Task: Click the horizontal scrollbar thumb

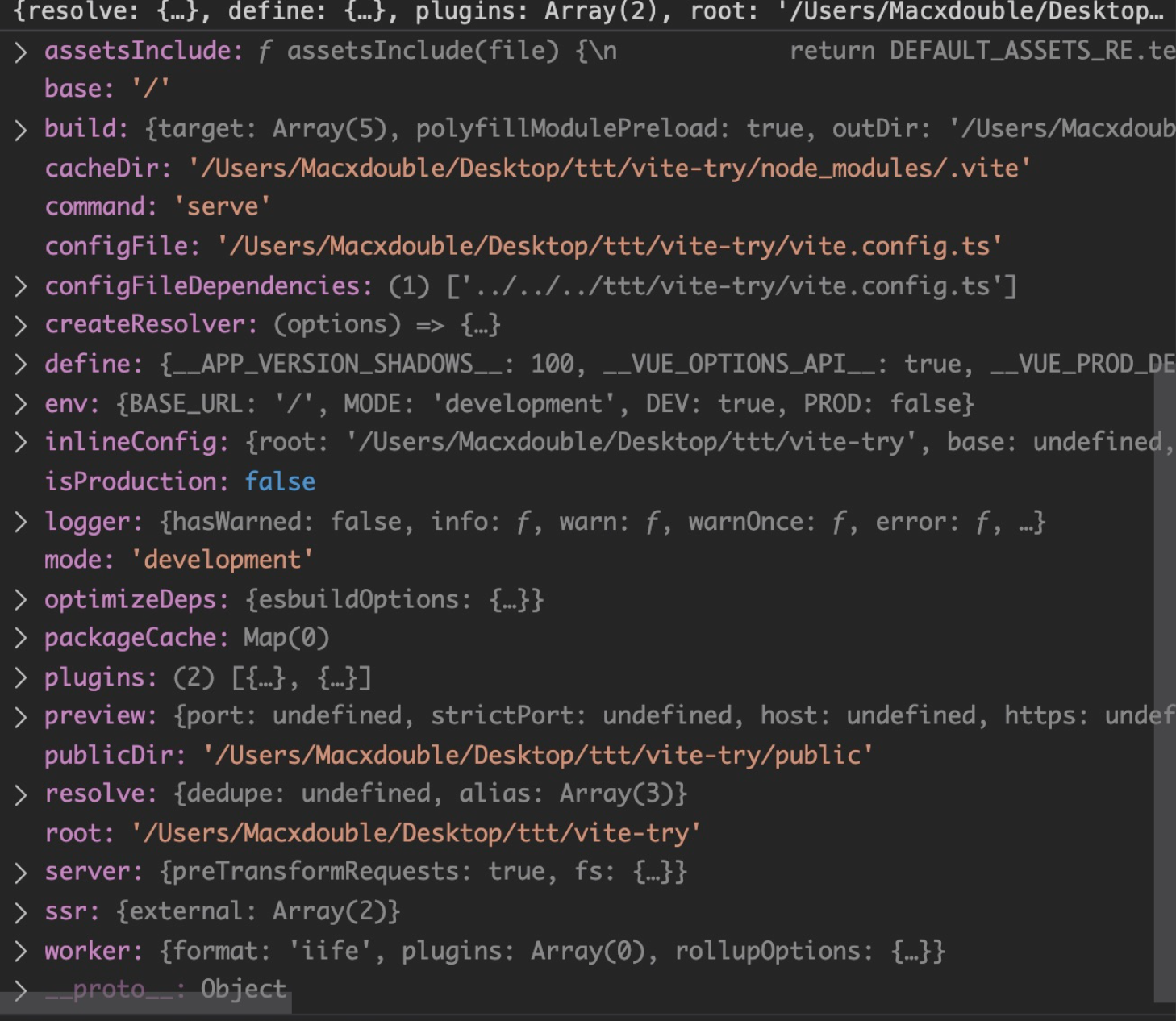Action: 146,1002
